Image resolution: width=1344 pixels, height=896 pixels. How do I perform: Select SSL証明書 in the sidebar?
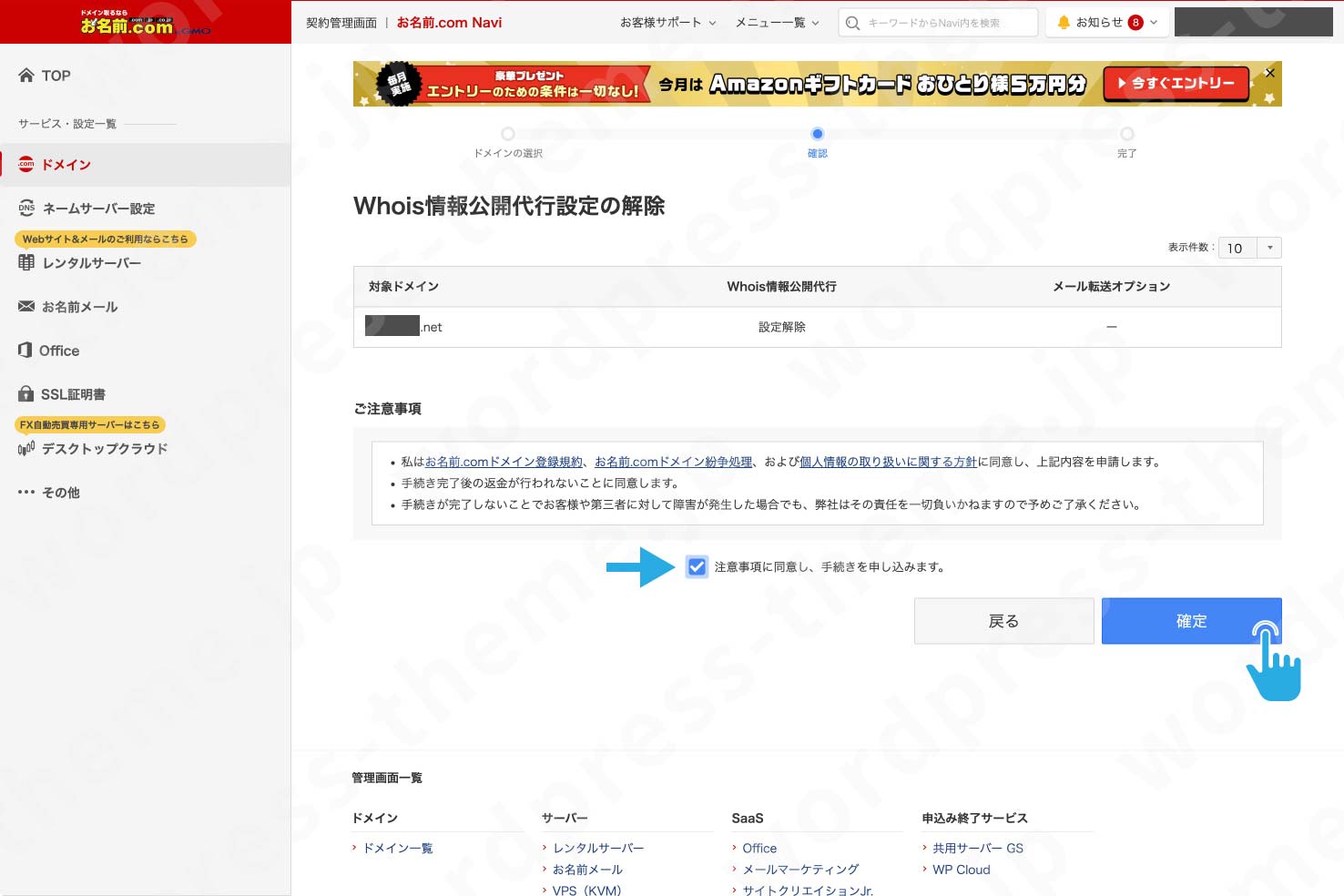pos(73,394)
